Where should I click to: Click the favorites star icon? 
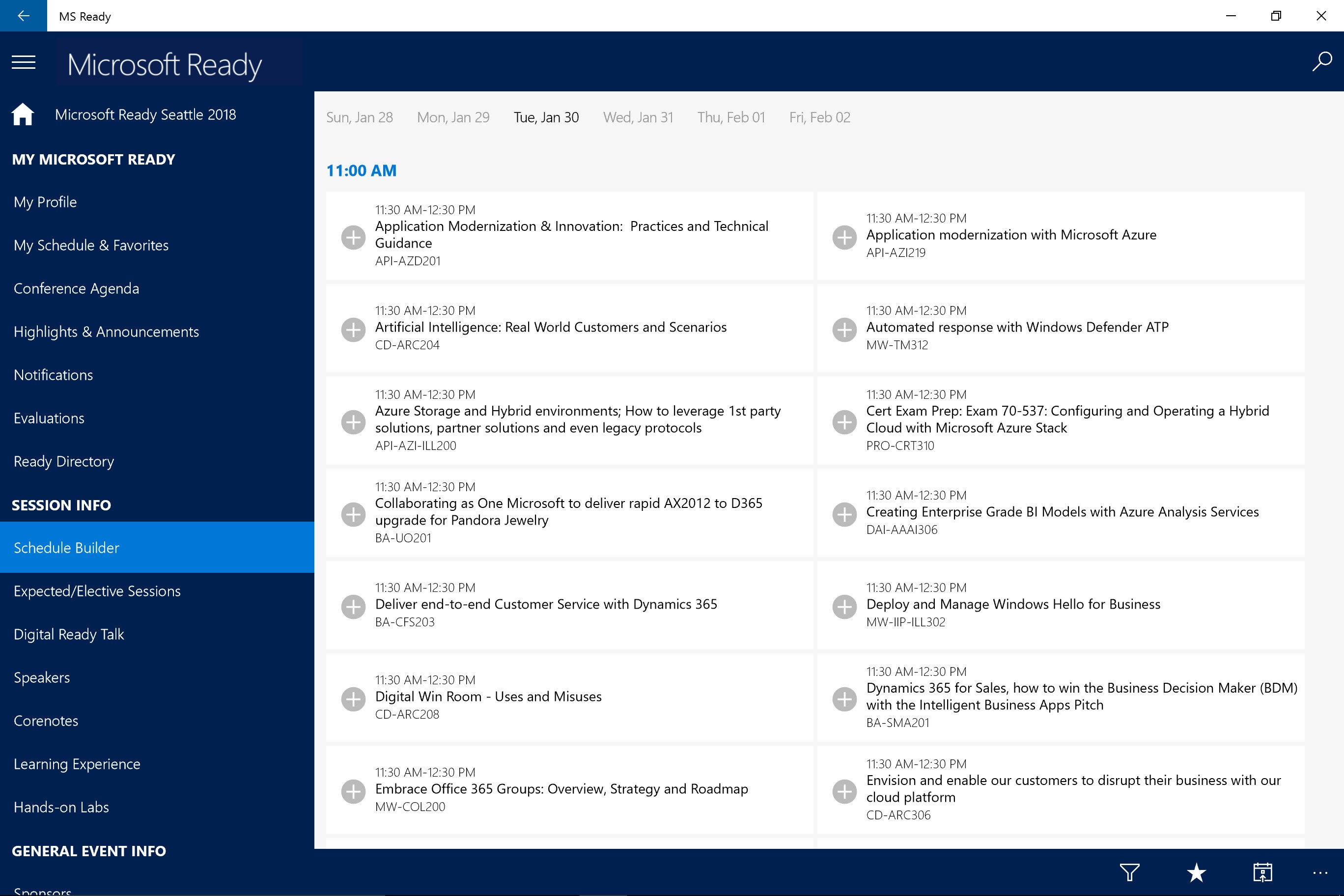1196,872
